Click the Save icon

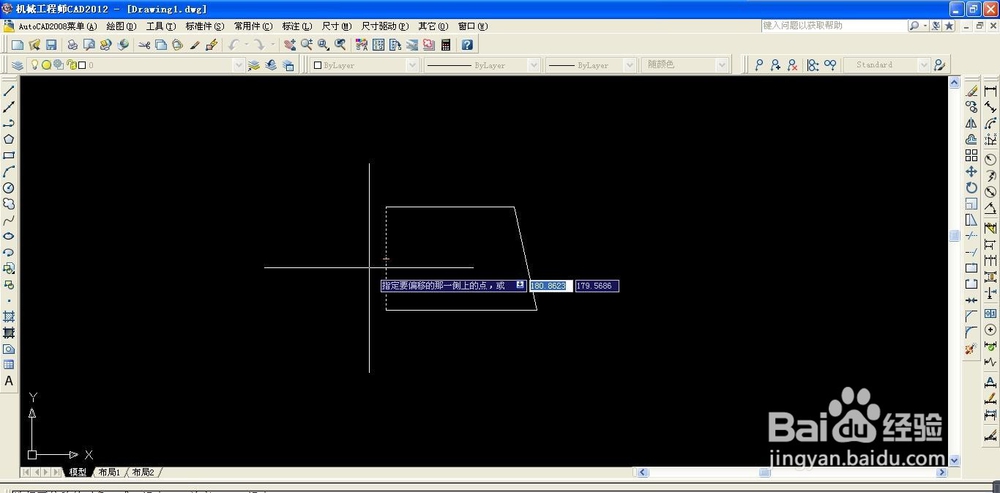click(x=52, y=45)
